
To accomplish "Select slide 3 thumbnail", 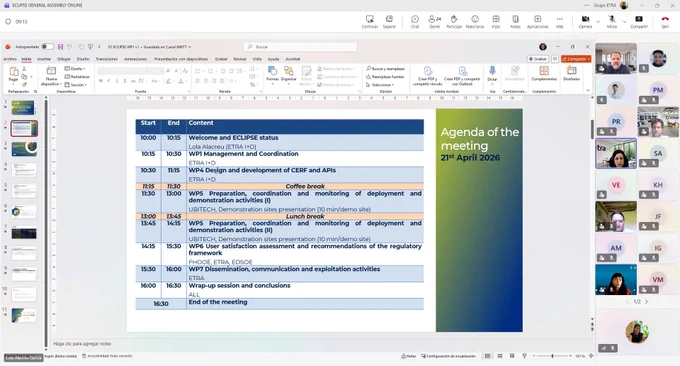I will pos(24,149).
